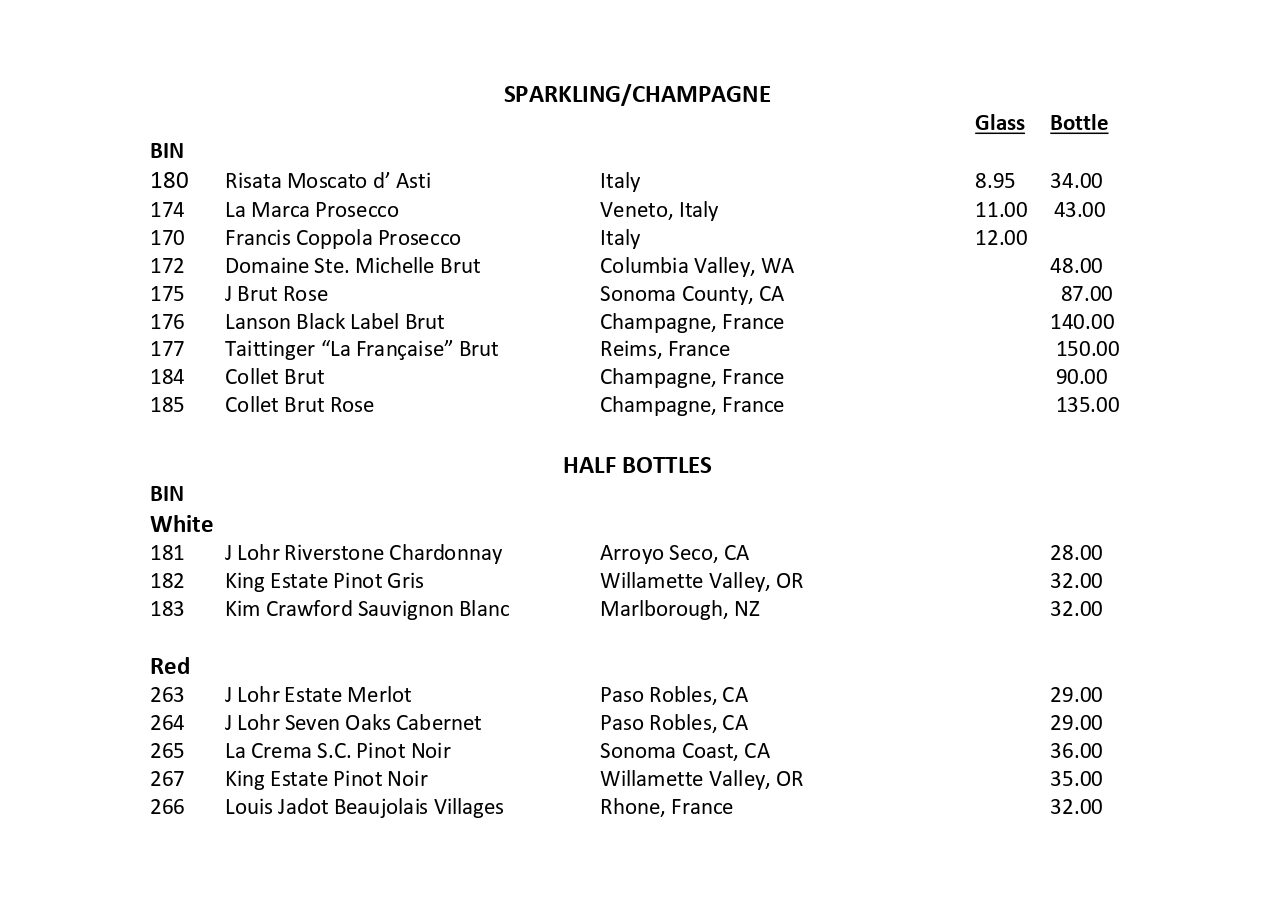Viewport: 1275px width, 902px height.
Task: Click Taittinger "La Française" Brut entry
Action: pyautogui.click(x=361, y=349)
